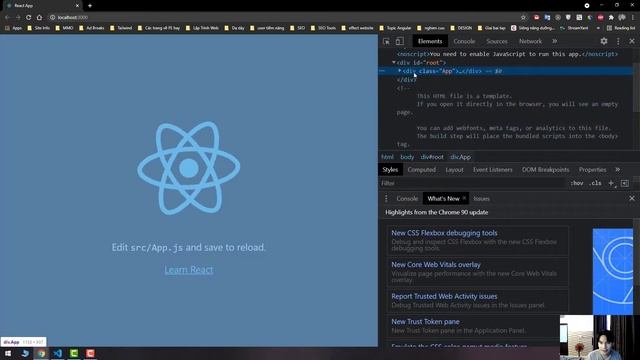Open the Computed pane tab

(422, 170)
